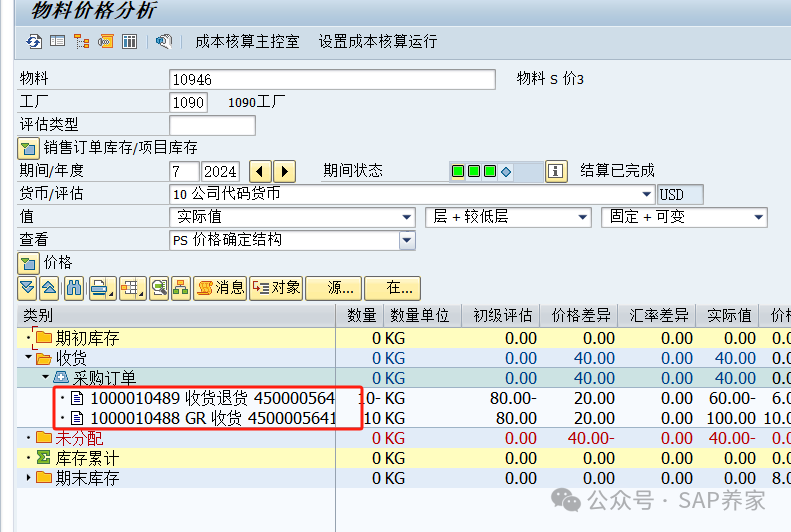
Task: Click the 价格差异 column header
Action: [579, 316]
